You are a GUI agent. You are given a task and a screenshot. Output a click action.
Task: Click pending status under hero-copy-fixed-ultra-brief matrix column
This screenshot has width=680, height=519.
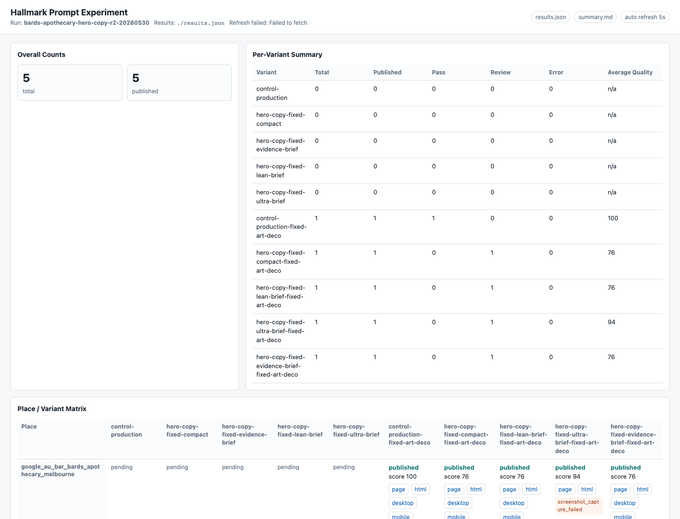tap(343, 467)
